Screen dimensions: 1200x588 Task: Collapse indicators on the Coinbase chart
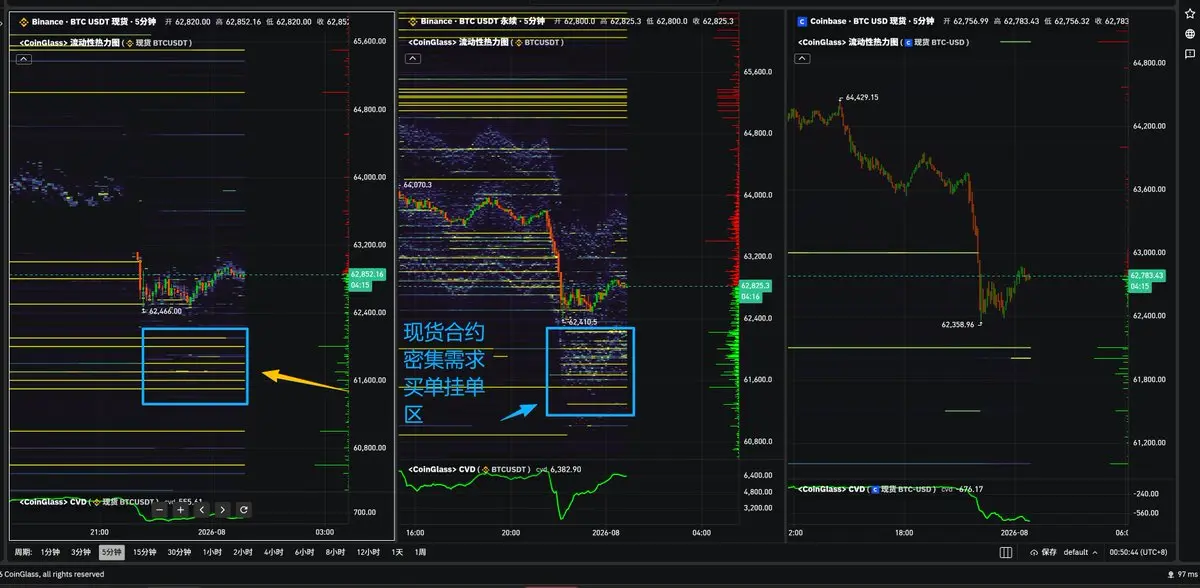(x=804, y=59)
